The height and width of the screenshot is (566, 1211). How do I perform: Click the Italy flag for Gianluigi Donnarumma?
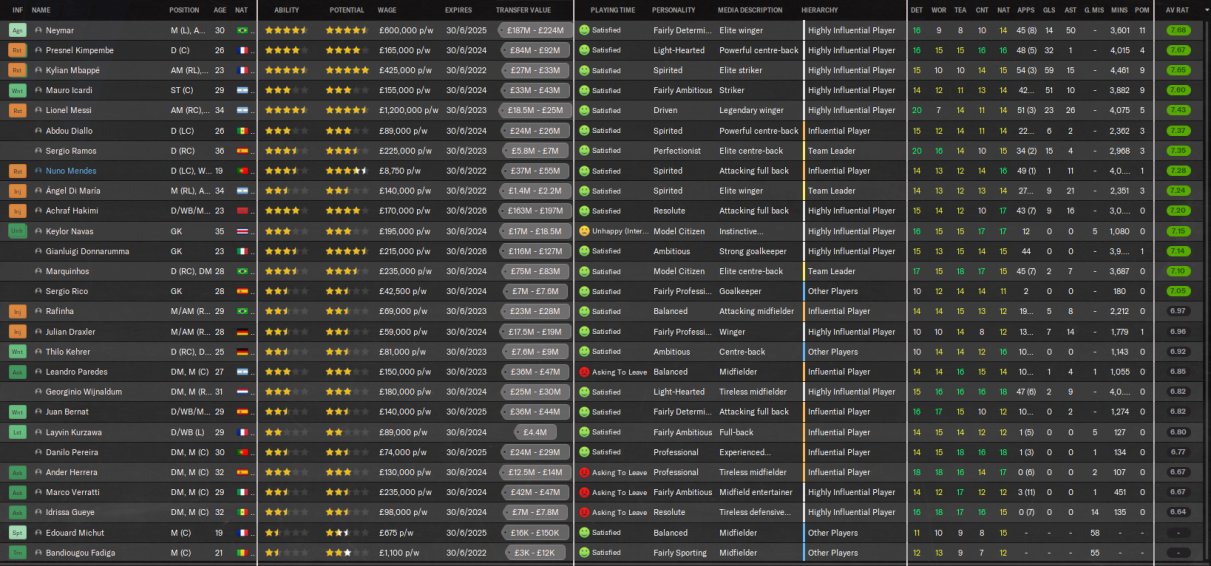(241, 251)
